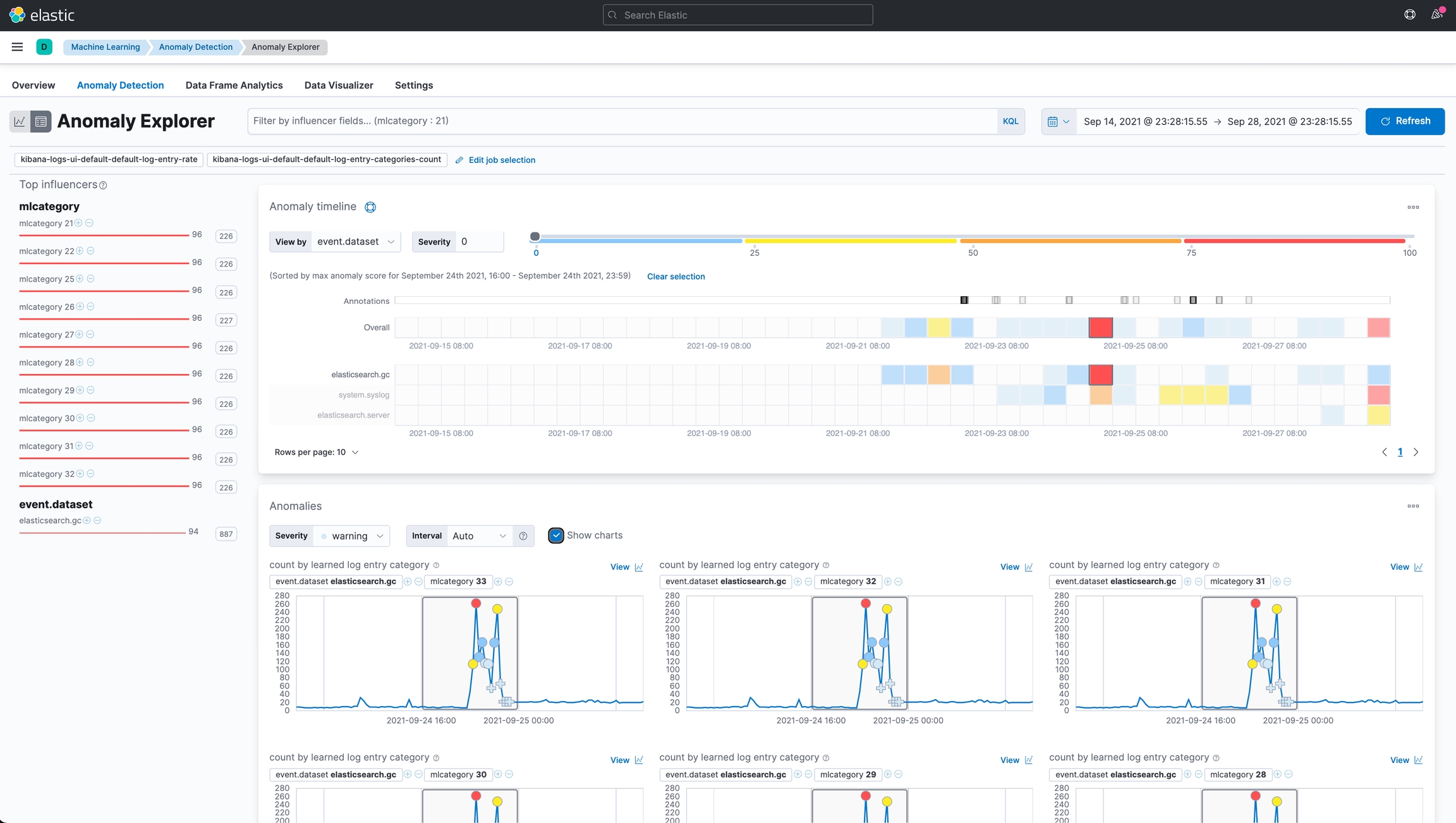
Task: Remove filter for mlcategory 21 minus icon
Action: (90, 223)
